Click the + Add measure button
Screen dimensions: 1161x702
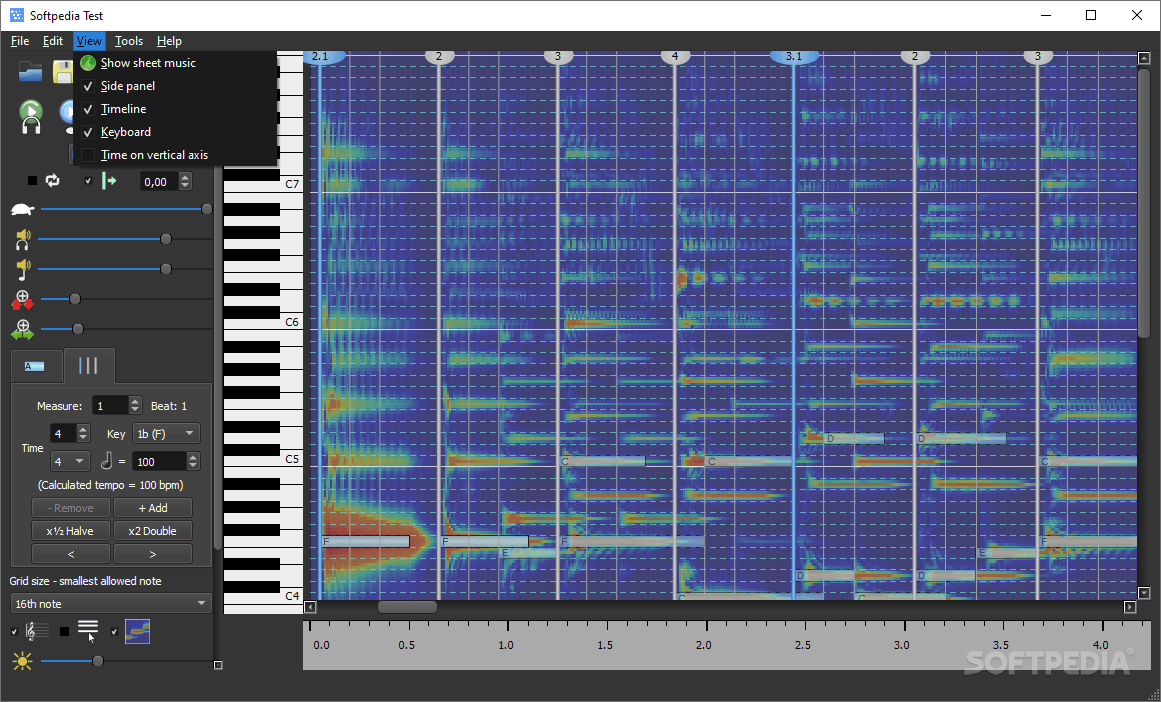click(152, 508)
